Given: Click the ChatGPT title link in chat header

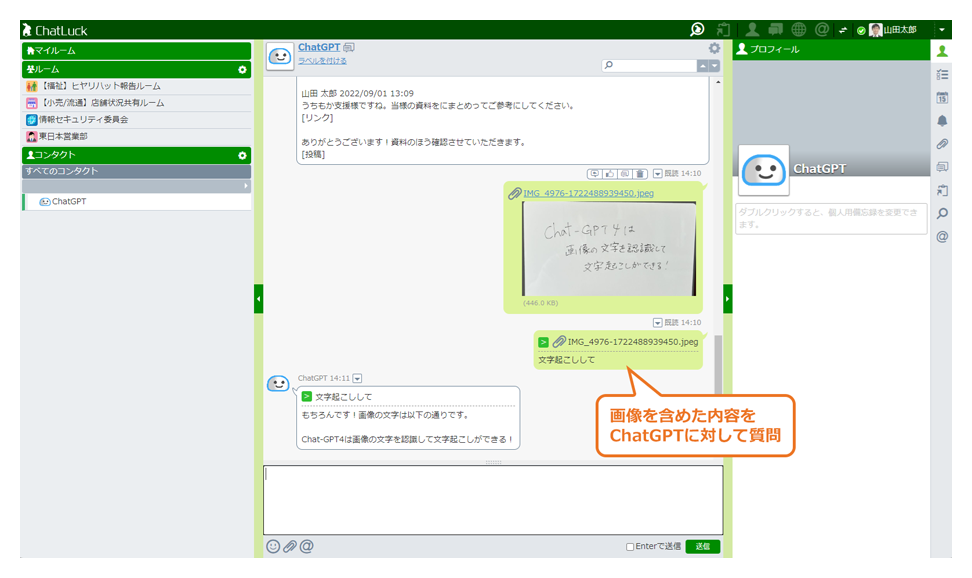Looking at the screenshot, I should point(319,47).
